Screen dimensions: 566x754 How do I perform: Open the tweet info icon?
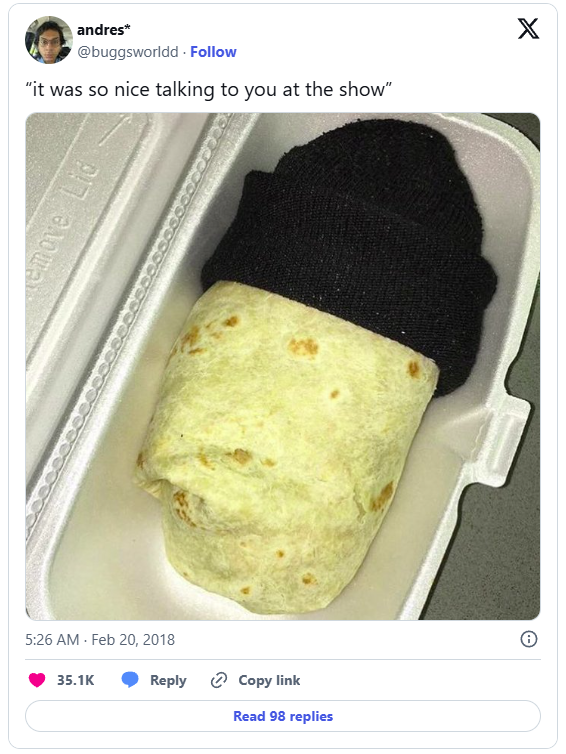(x=528, y=639)
